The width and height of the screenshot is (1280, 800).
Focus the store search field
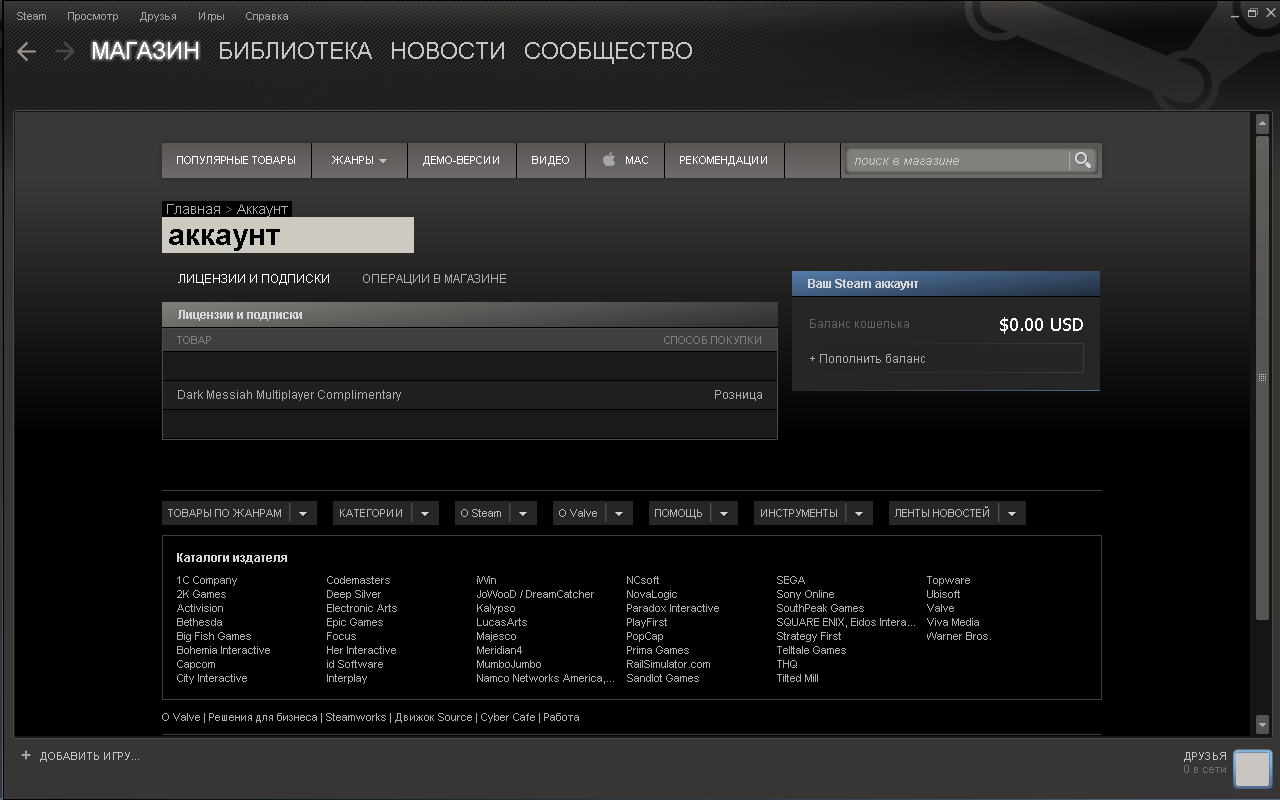(957, 160)
